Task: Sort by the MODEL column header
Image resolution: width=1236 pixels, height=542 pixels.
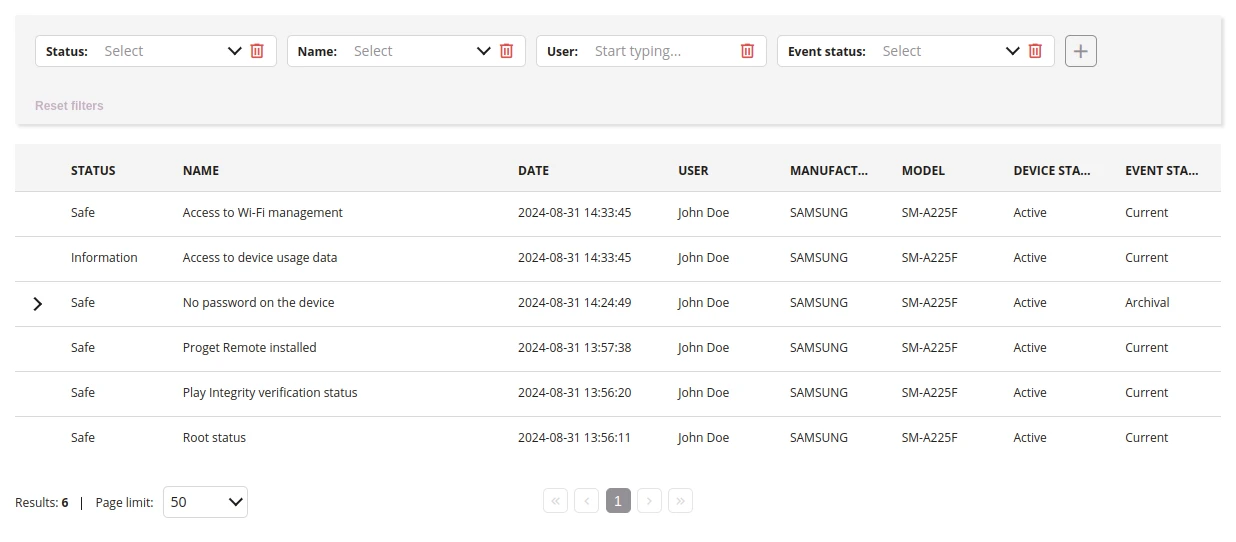Action: (x=923, y=171)
